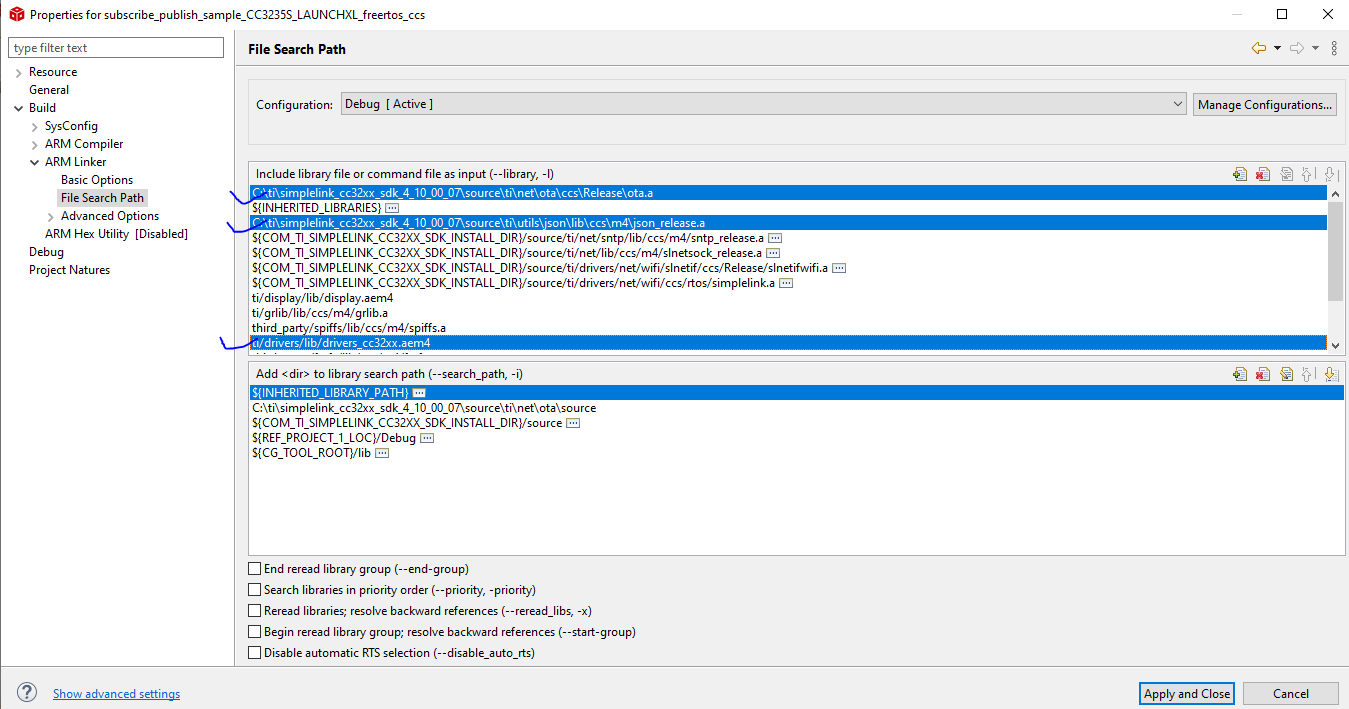Enable End reread library group checkbox
The width and height of the screenshot is (1349, 709).
tap(255, 569)
